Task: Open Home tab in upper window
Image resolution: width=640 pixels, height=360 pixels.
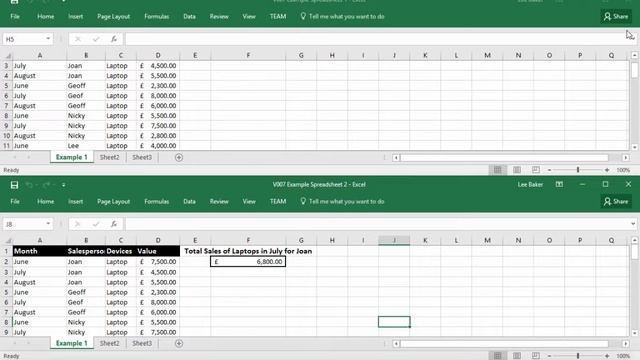Action: (46, 16)
